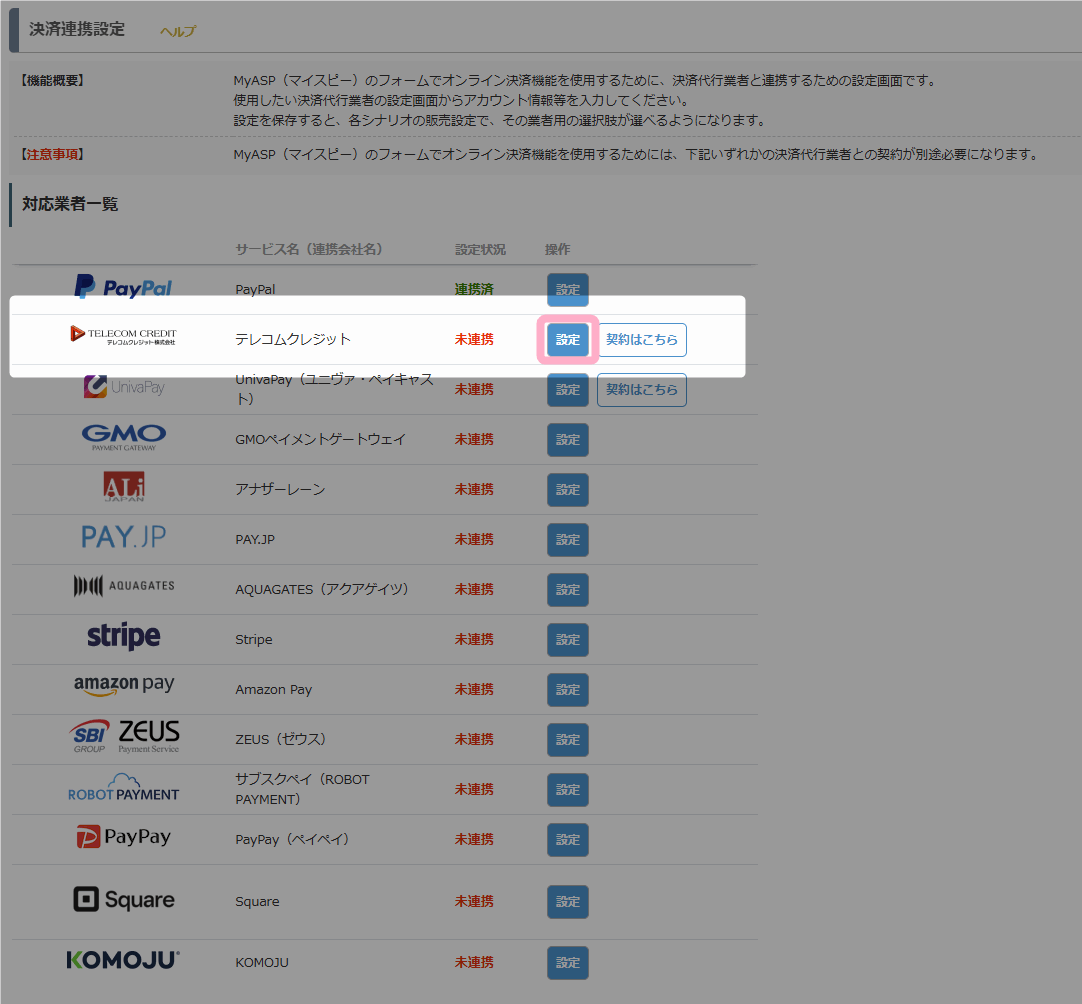Click the Amazon Pay logo
This screenshot has width=1082, height=1004.
[124, 686]
